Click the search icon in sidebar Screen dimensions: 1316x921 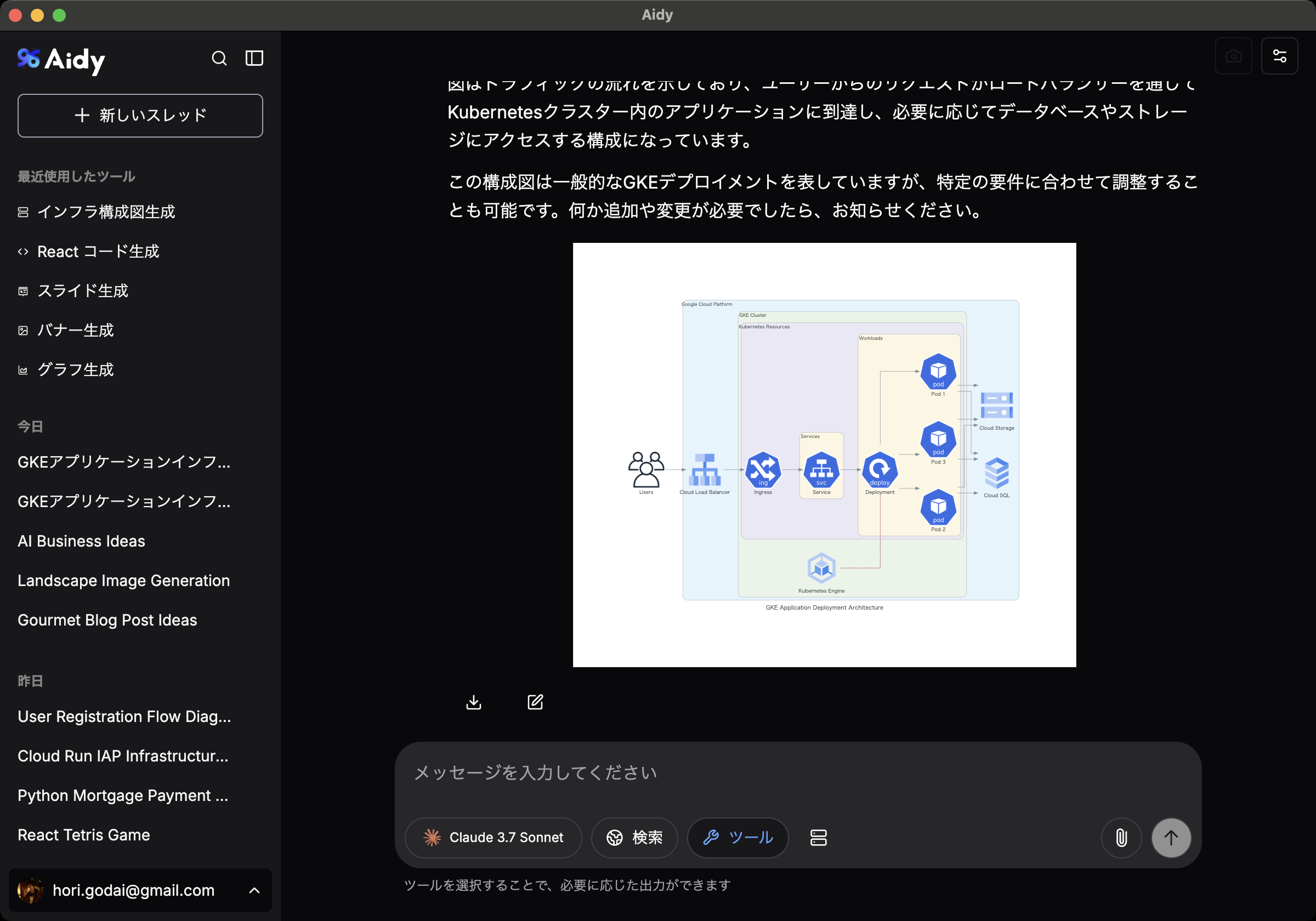pos(219,59)
